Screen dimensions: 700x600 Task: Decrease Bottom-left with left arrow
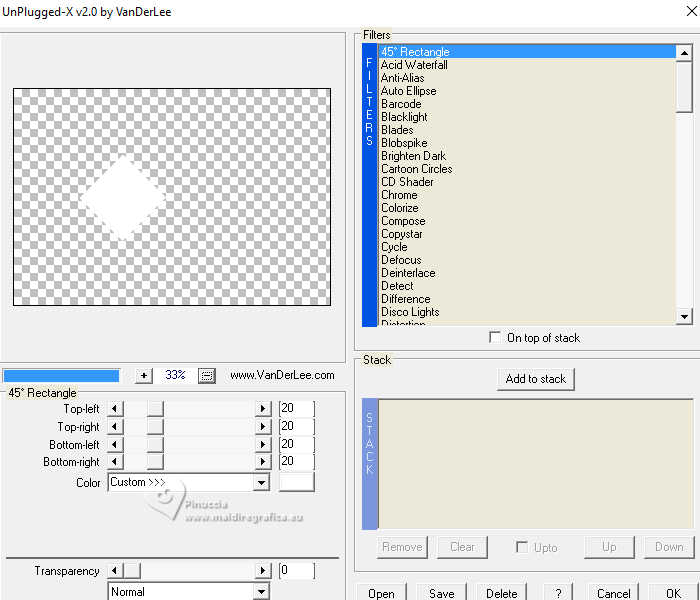[x=115, y=444]
